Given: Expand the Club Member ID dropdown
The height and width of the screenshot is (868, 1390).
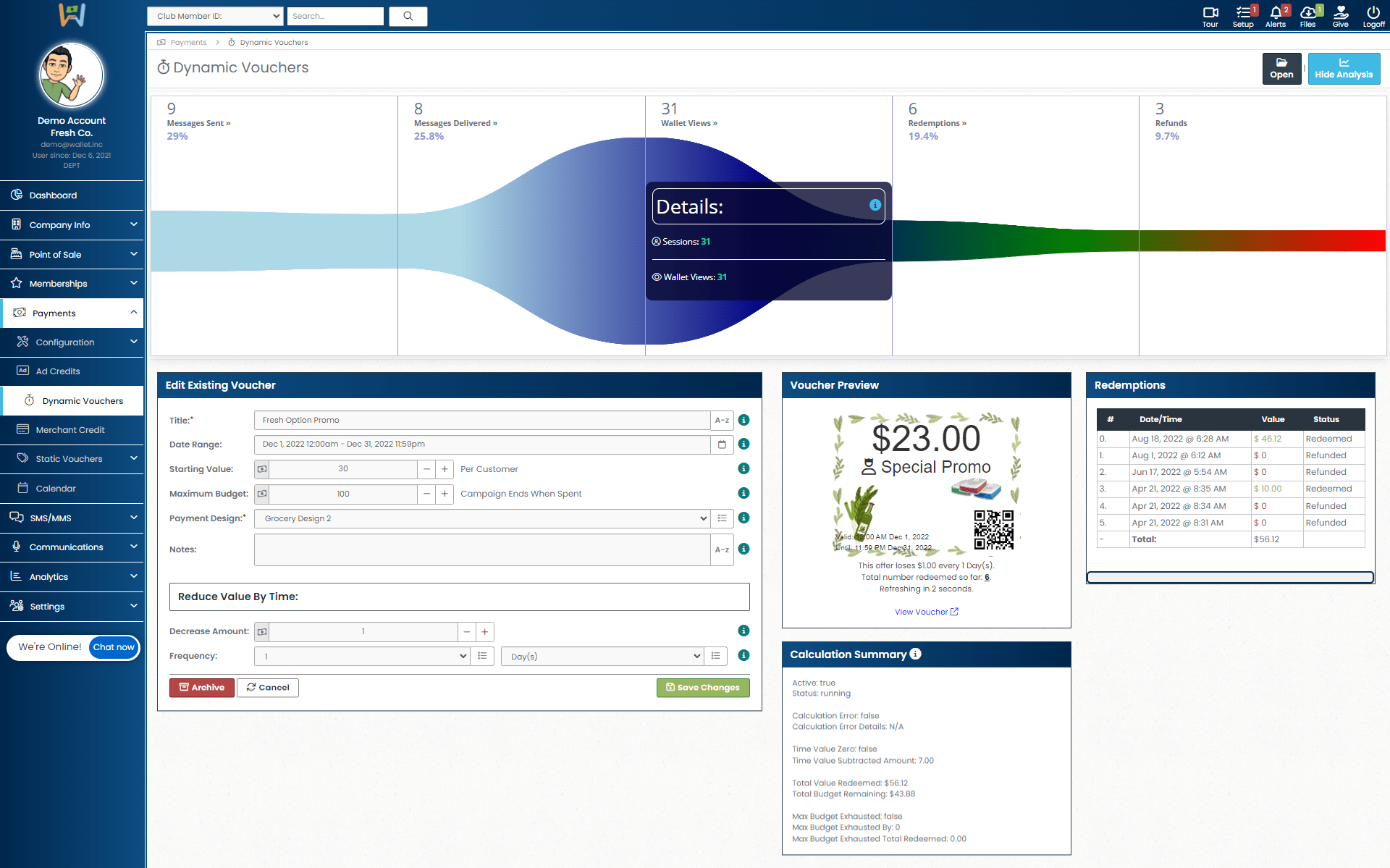Looking at the screenshot, I should (x=215, y=16).
